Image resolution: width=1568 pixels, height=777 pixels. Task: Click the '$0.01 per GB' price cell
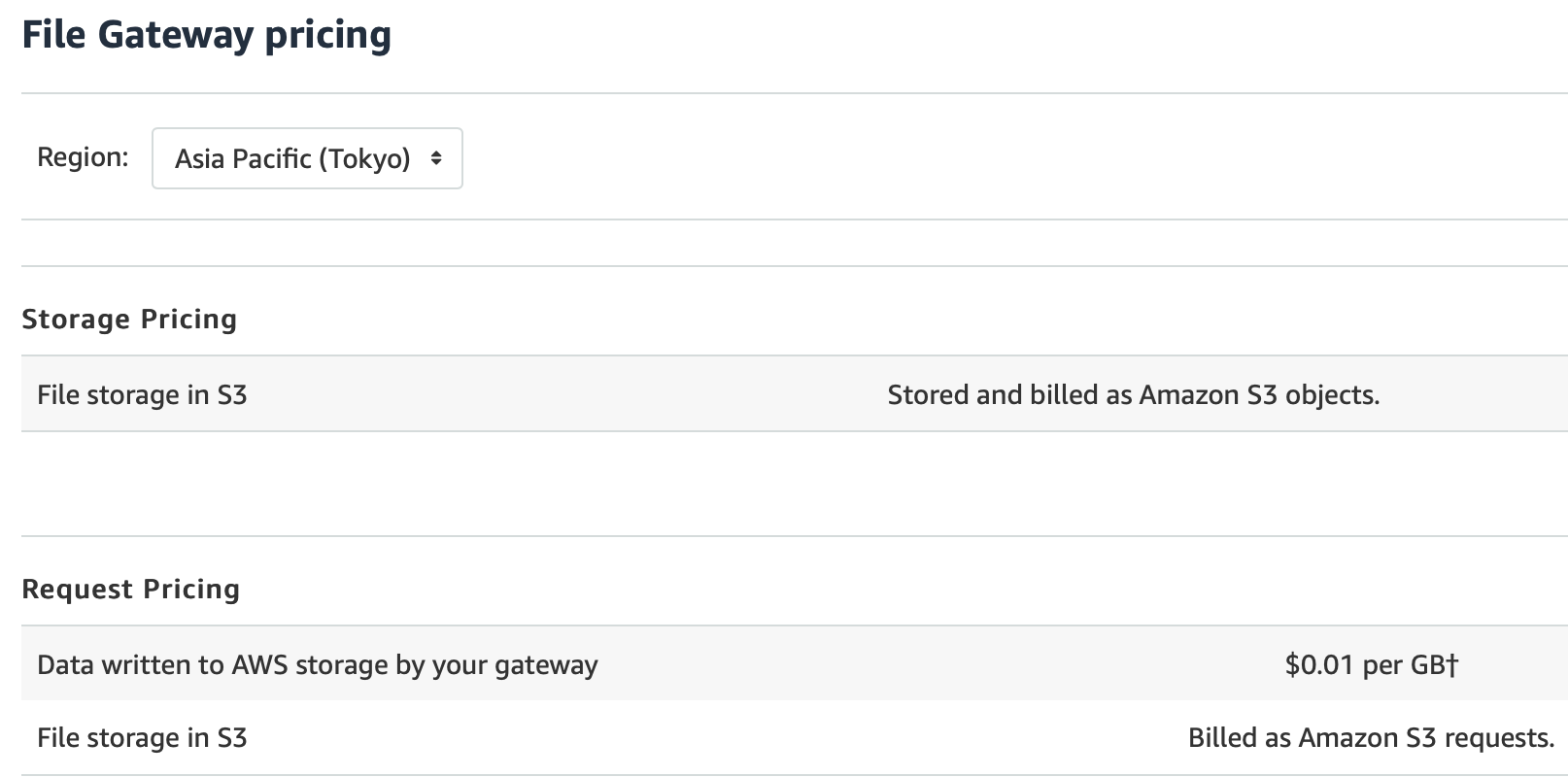pos(1372,665)
